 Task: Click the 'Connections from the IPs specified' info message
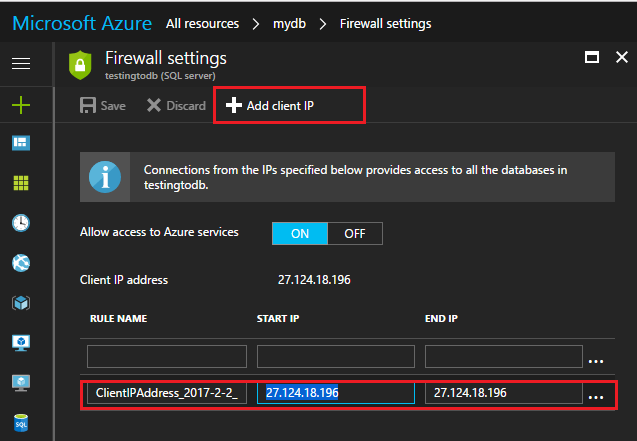[x=355, y=177]
